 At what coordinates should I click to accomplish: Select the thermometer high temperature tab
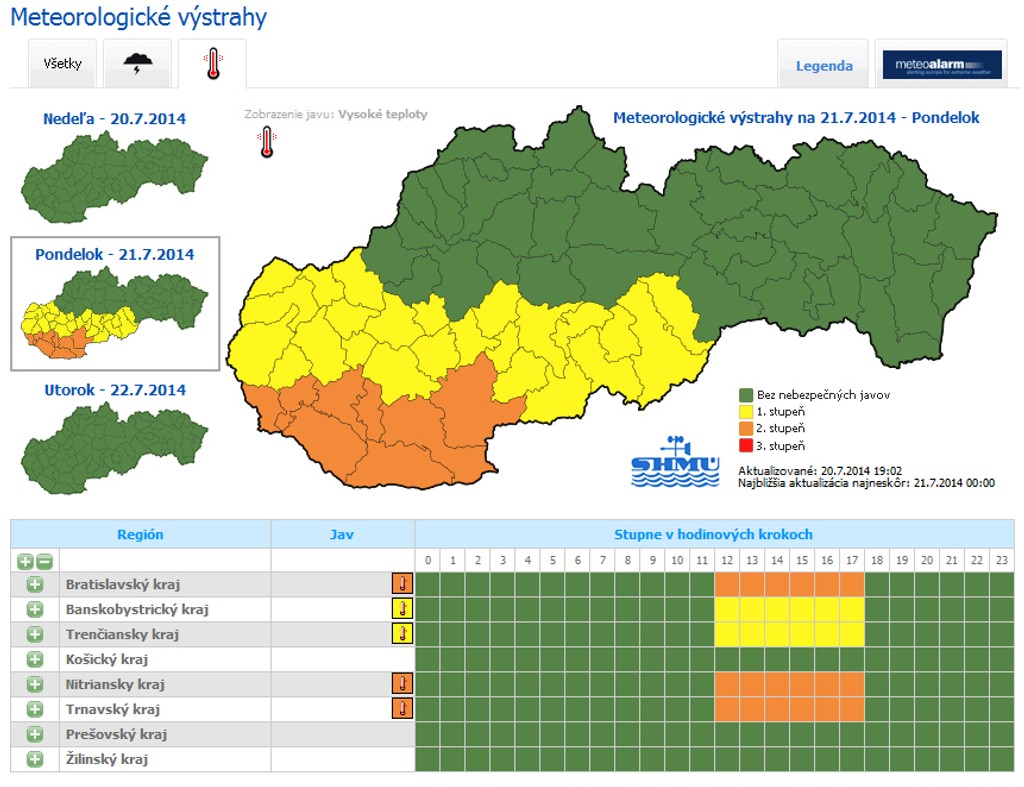pyautogui.click(x=212, y=65)
